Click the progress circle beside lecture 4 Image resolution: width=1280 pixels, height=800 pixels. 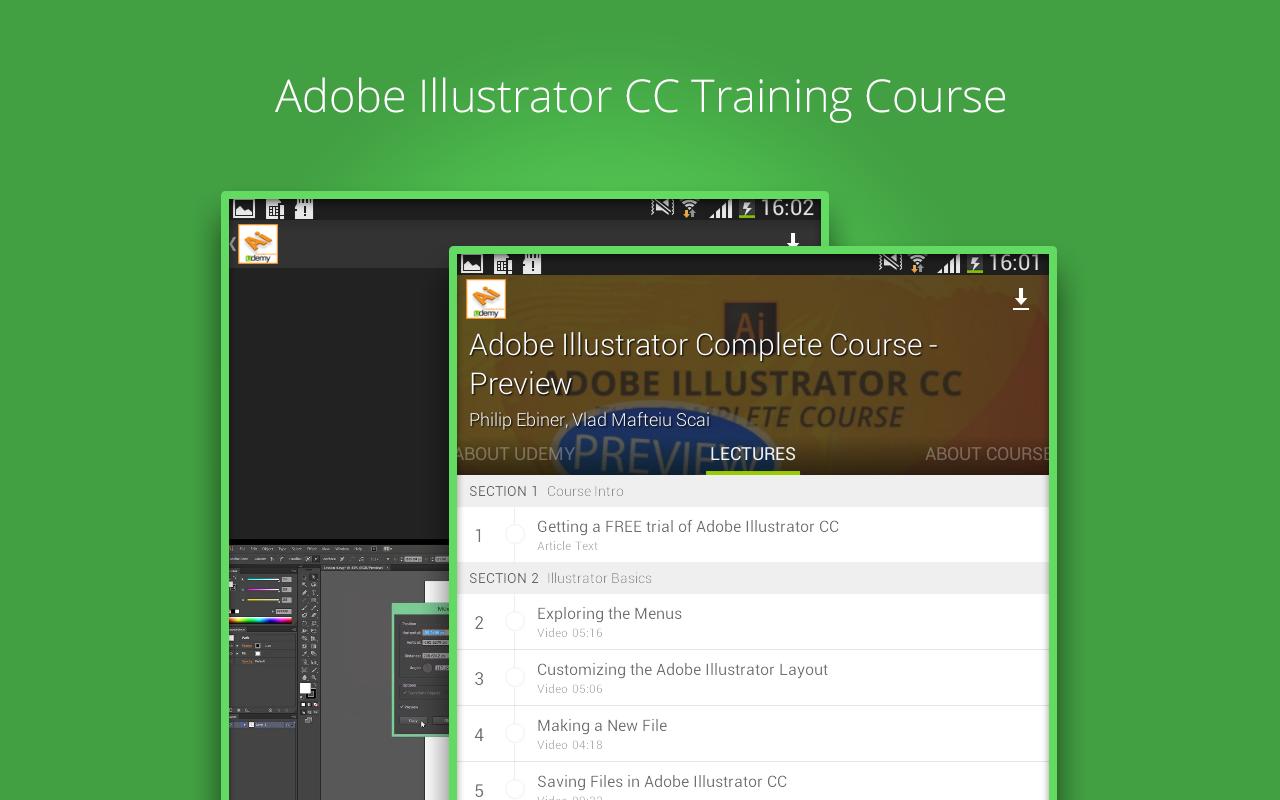pyautogui.click(x=515, y=734)
